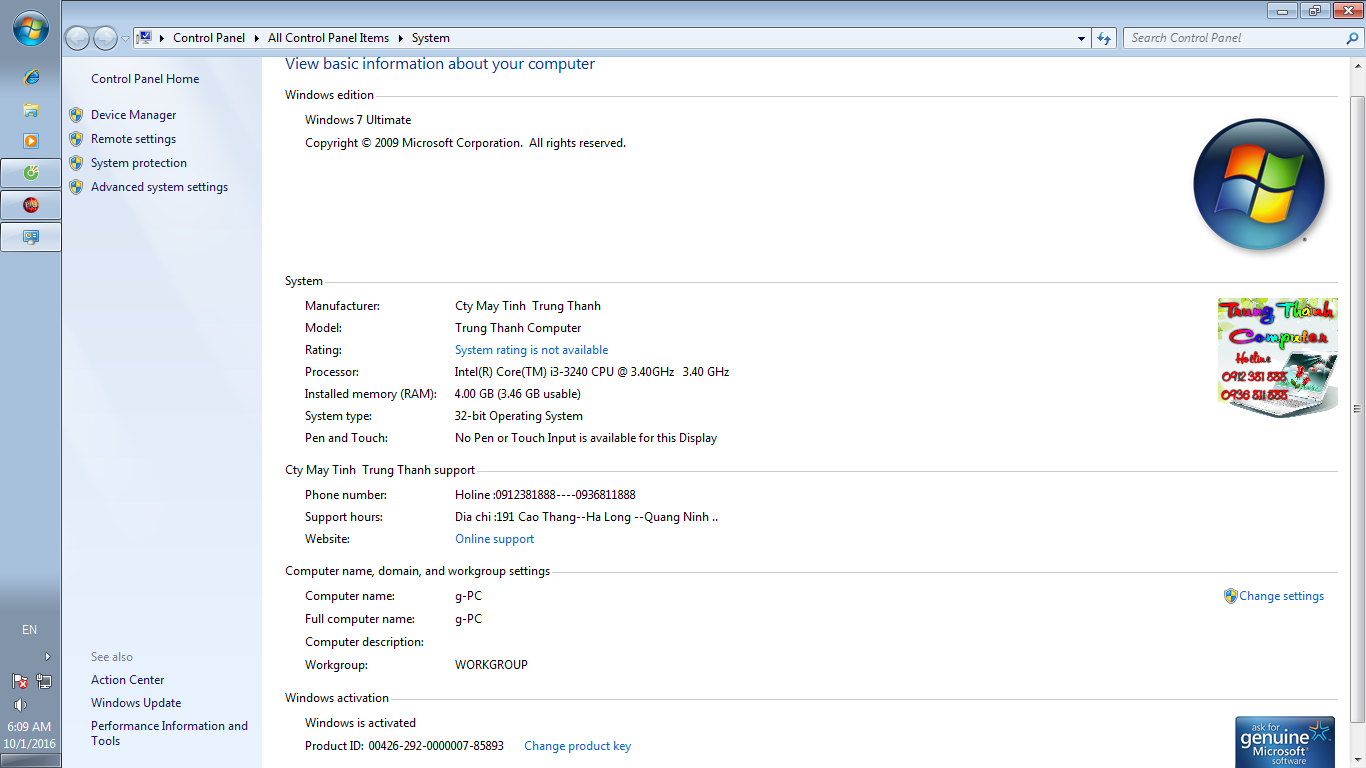Open the Windows Start menu orb

pyautogui.click(x=30, y=29)
